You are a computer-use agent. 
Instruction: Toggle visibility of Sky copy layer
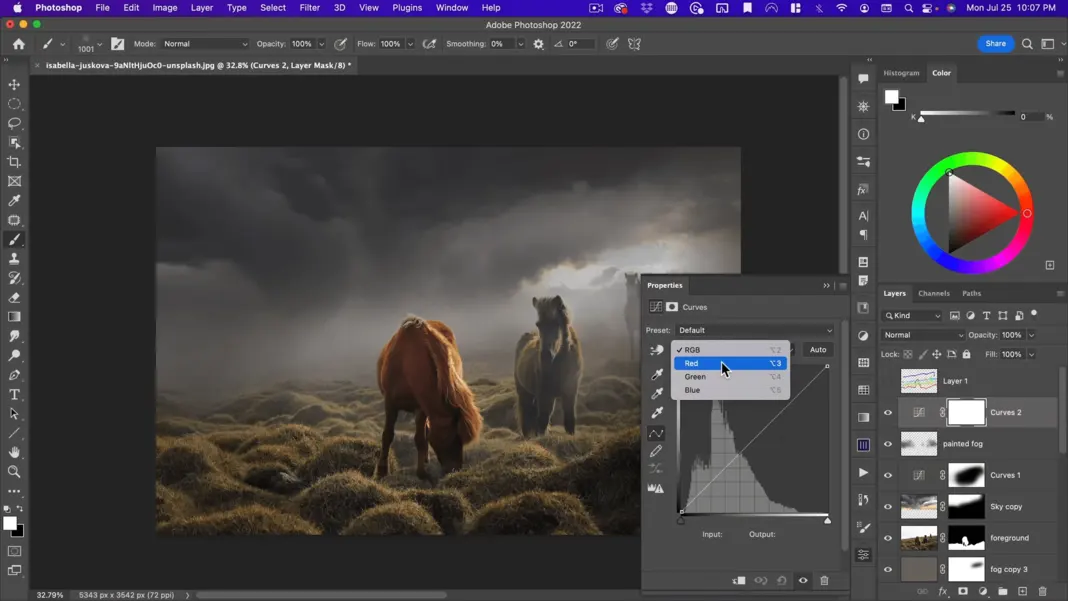click(888, 507)
